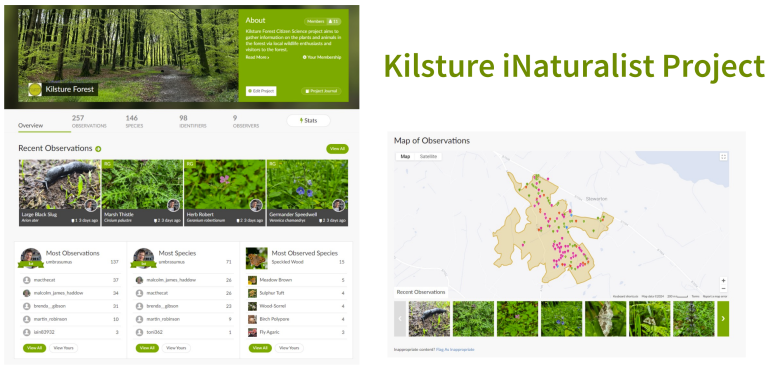The image size is (768, 370).
Task: Click the Edit Project button
Action: (x=261, y=91)
